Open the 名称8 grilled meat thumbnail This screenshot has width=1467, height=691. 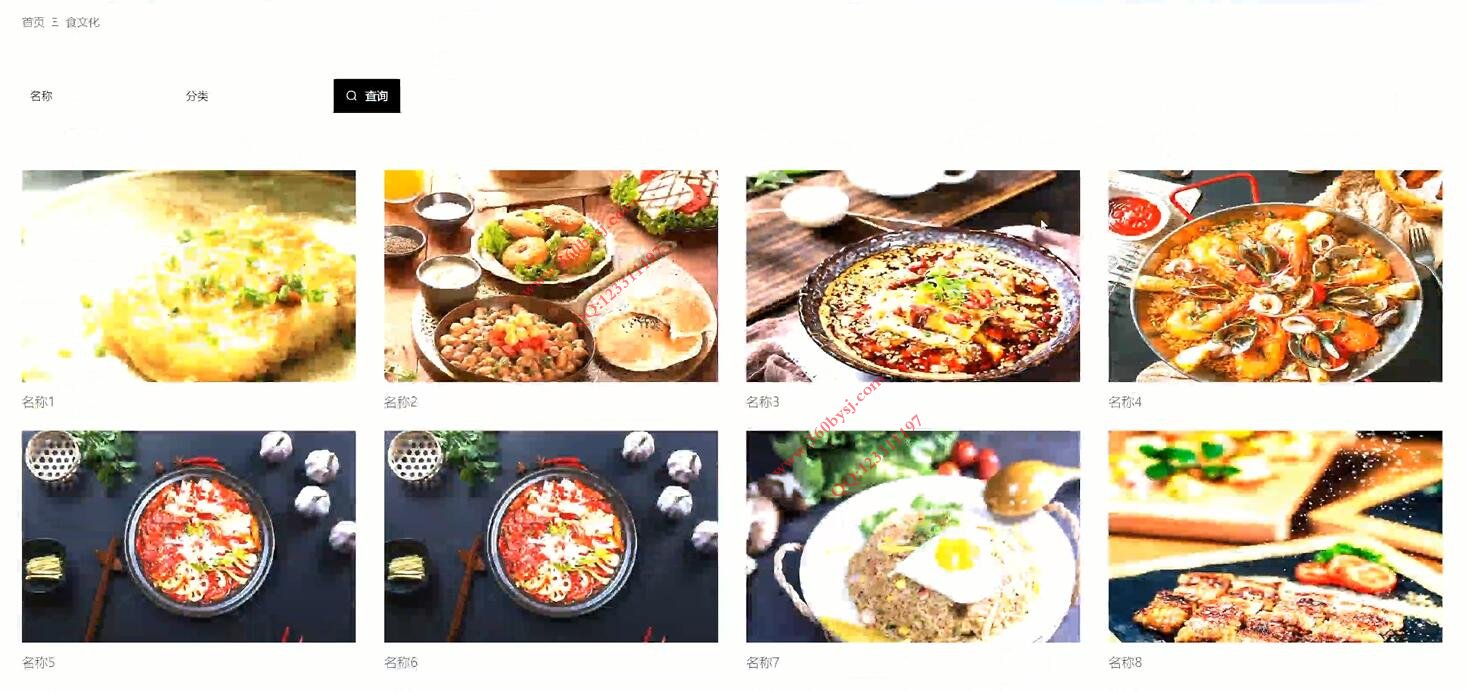1275,536
